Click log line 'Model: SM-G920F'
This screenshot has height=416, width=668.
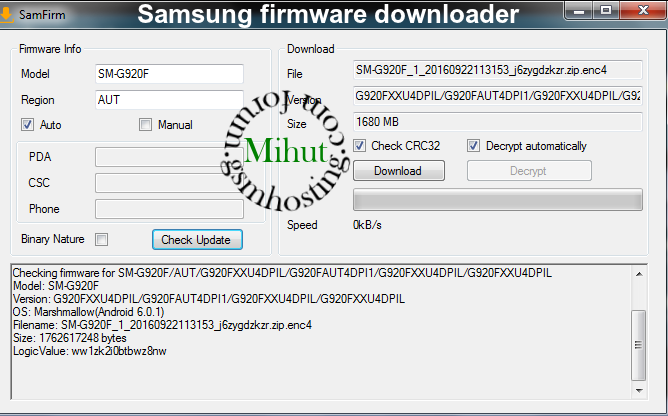click(x=56, y=286)
